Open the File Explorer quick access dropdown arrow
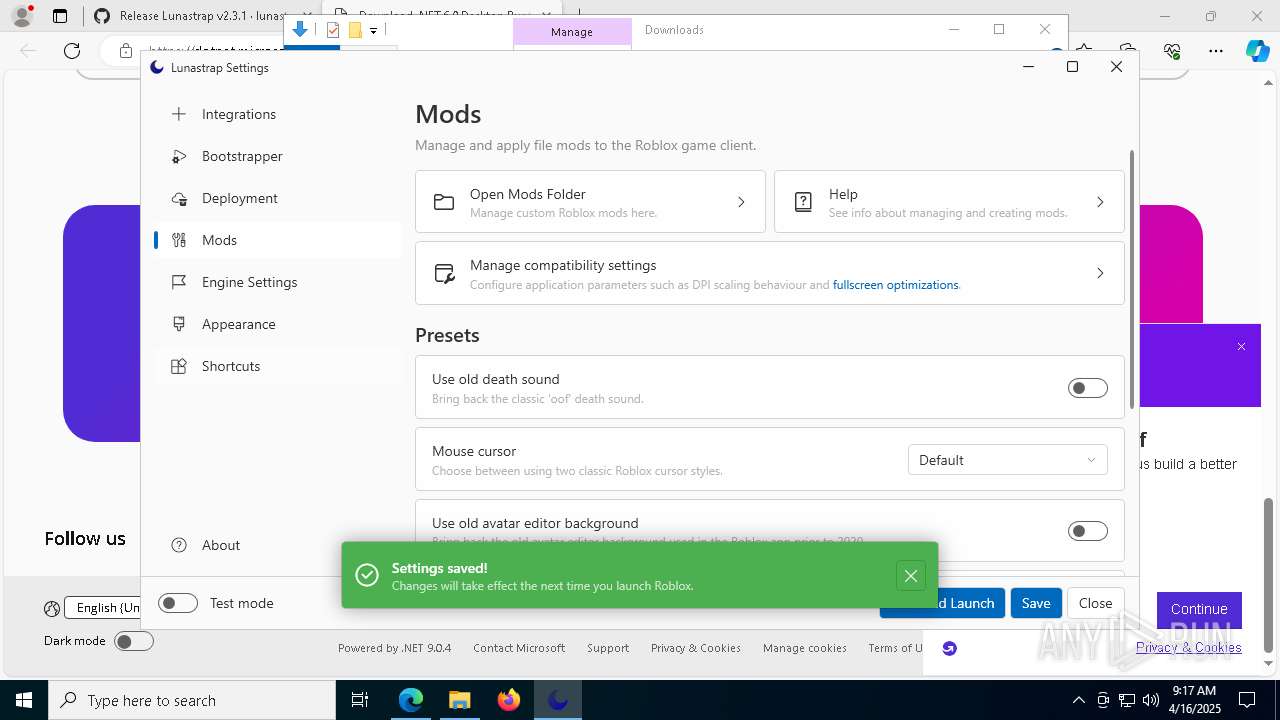The height and width of the screenshot is (720, 1280). point(373,31)
